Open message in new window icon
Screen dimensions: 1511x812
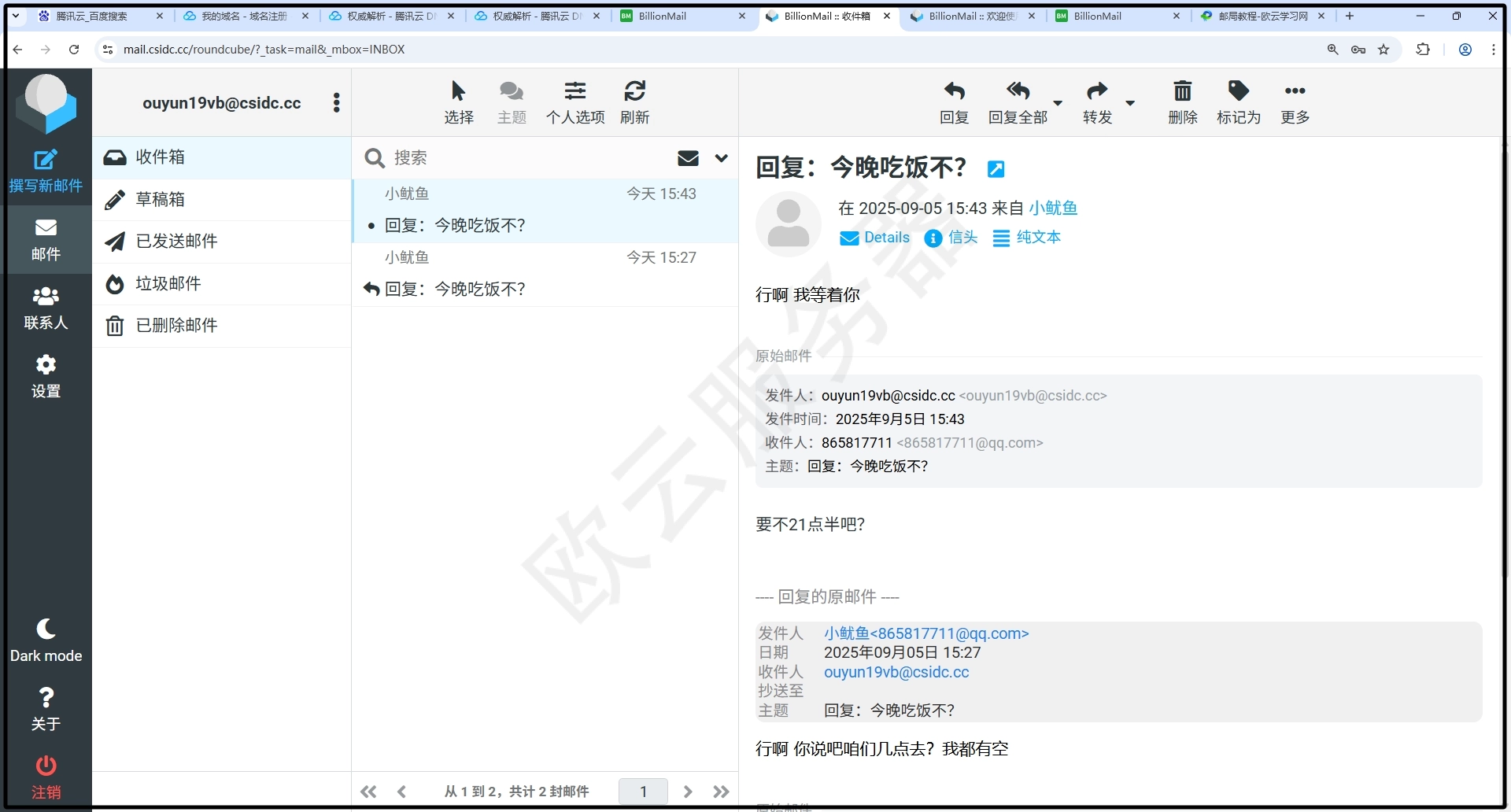tap(996, 169)
